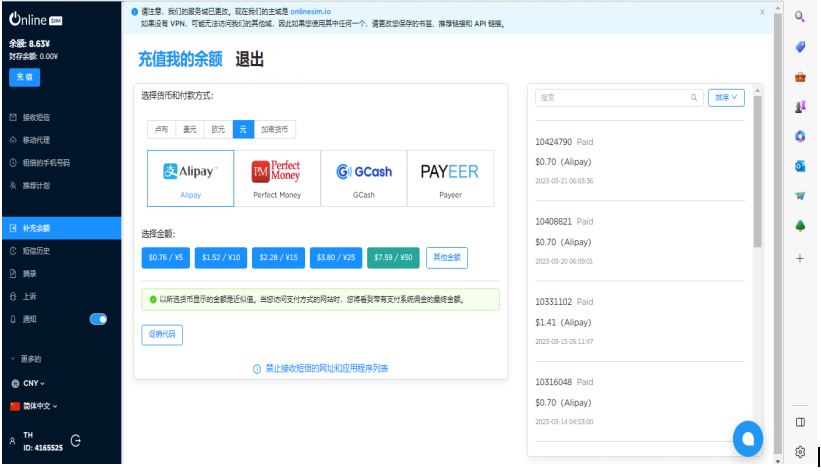Select the Alipay payment method
This screenshot has width=821, height=471.
click(191, 178)
